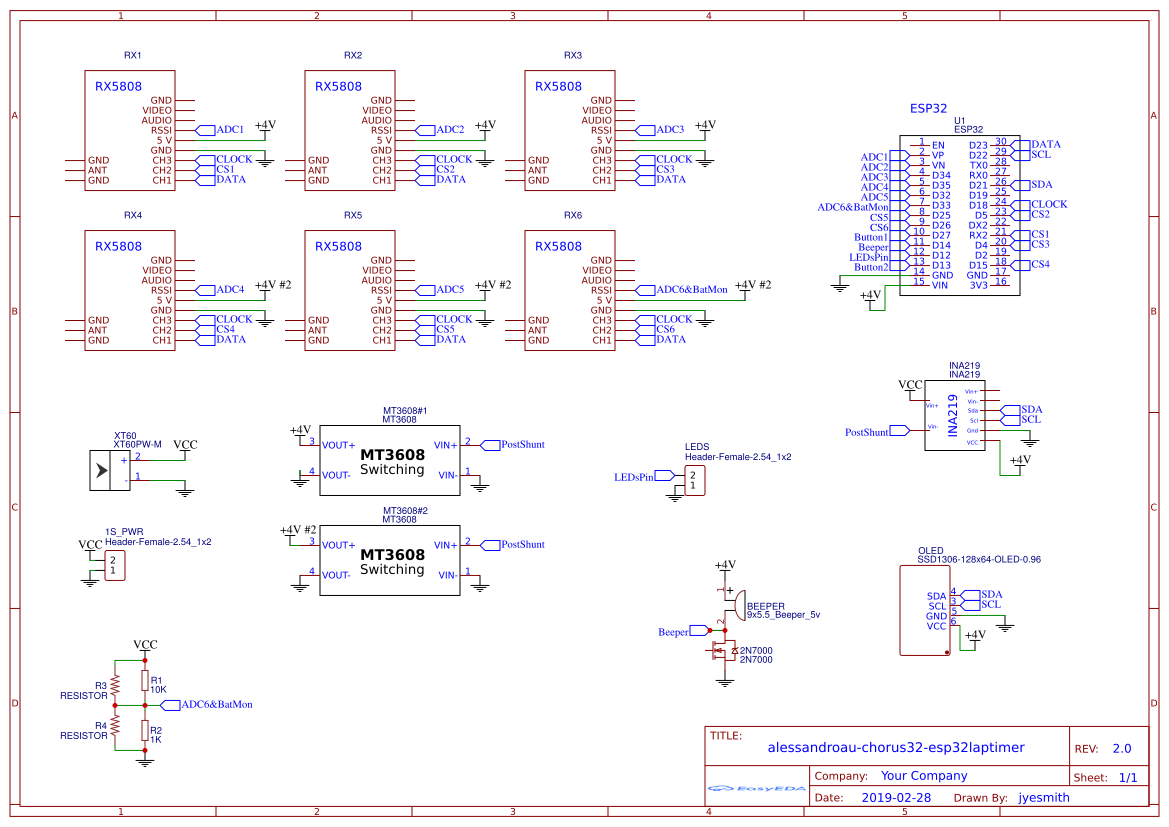Select LEDsPin port beside LEDS header
This screenshot has height=827, width=1169.
tap(644, 477)
